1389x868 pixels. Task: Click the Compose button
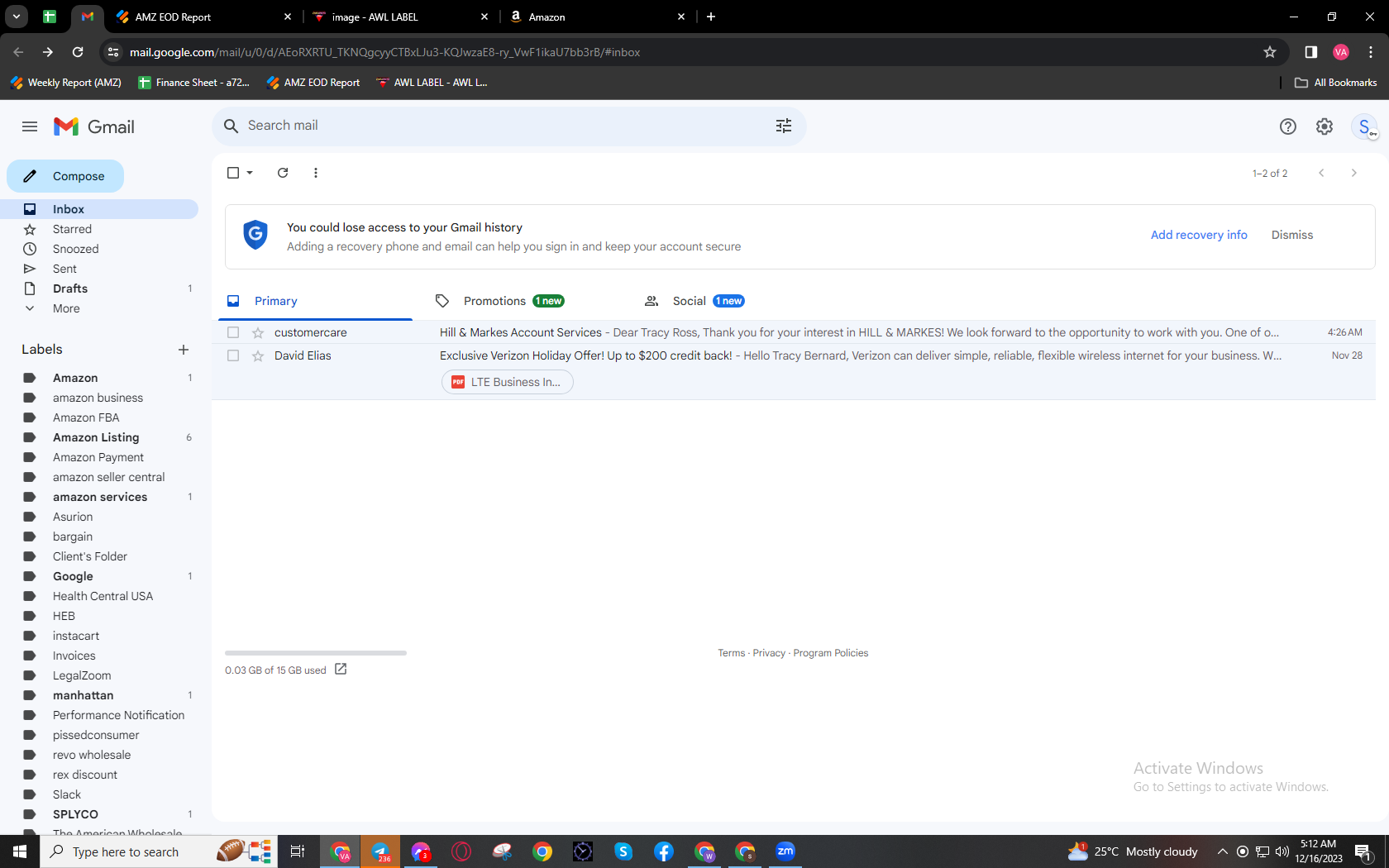click(x=65, y=176)
